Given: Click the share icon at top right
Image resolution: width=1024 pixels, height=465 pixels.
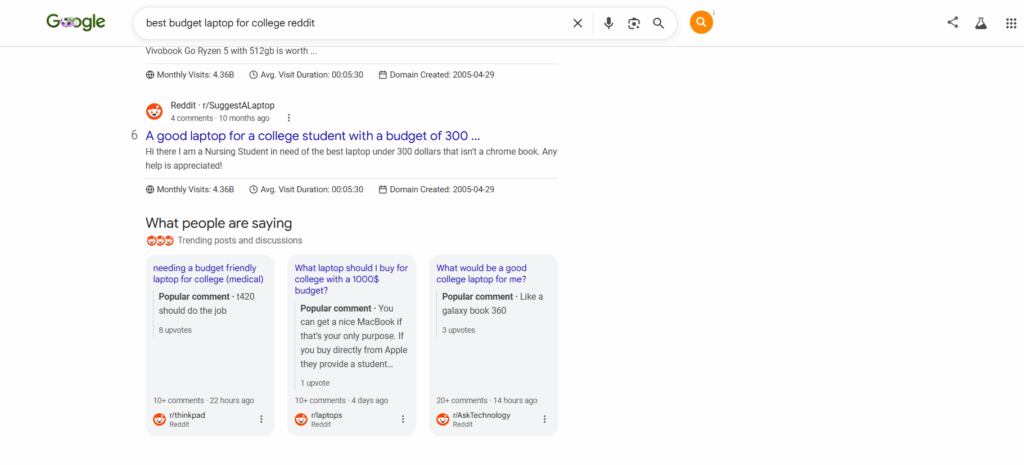Looking at the screenshot, I should coord(953,22).
